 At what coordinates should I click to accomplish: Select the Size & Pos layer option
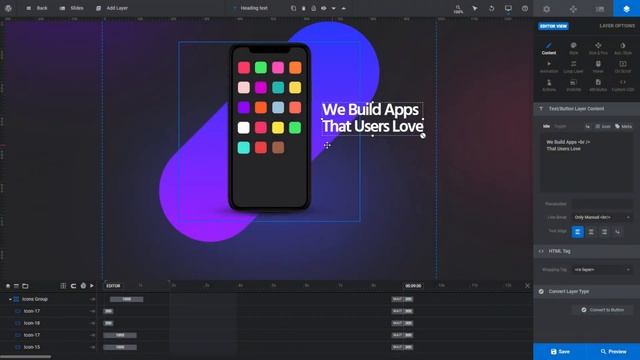click(x=598, y=48)
